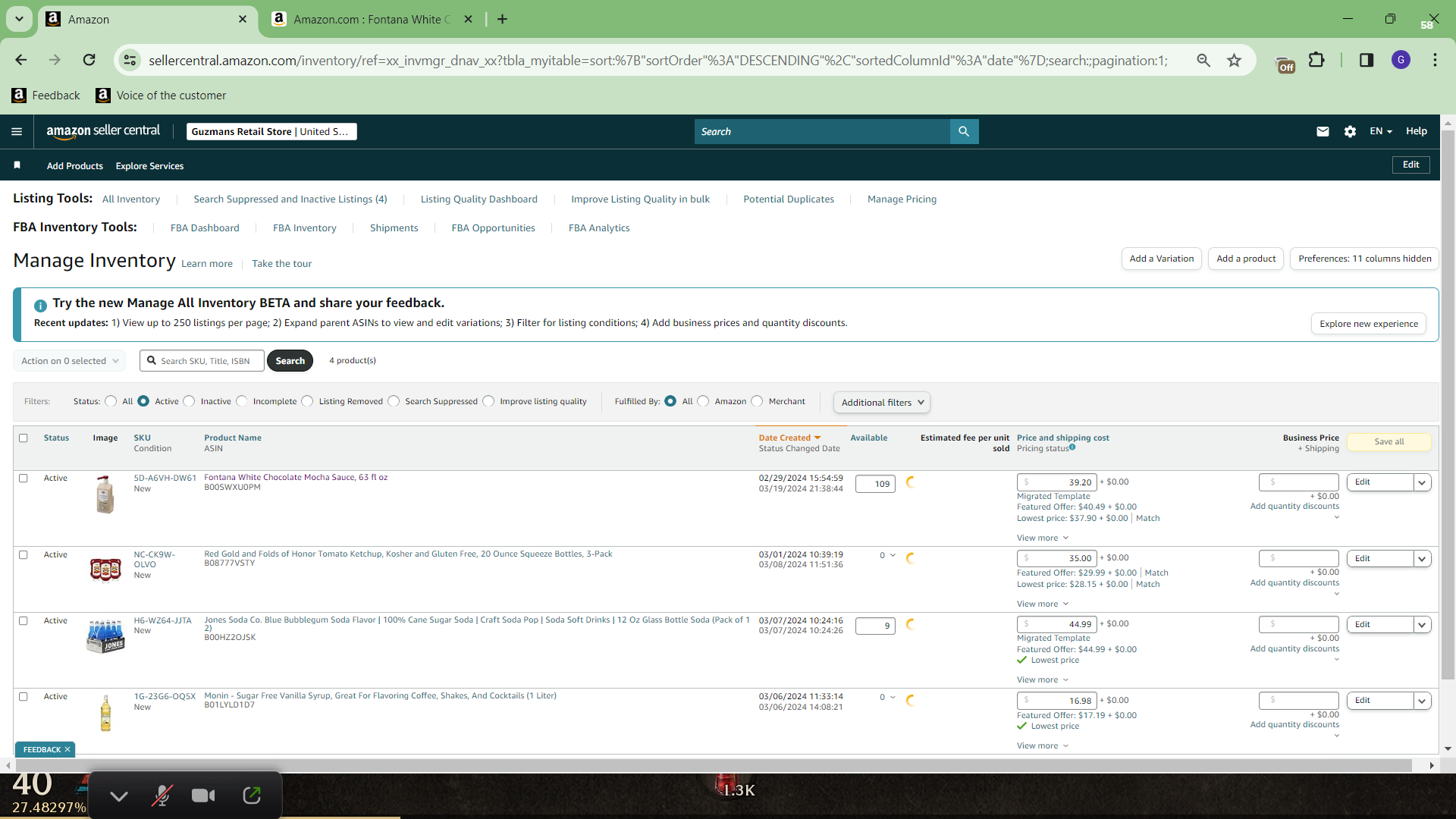The height and width of the screenshot is (819, 1456).
Task: Click the Take the tour link
Action: pyautogui.click(x=282, y=264)
